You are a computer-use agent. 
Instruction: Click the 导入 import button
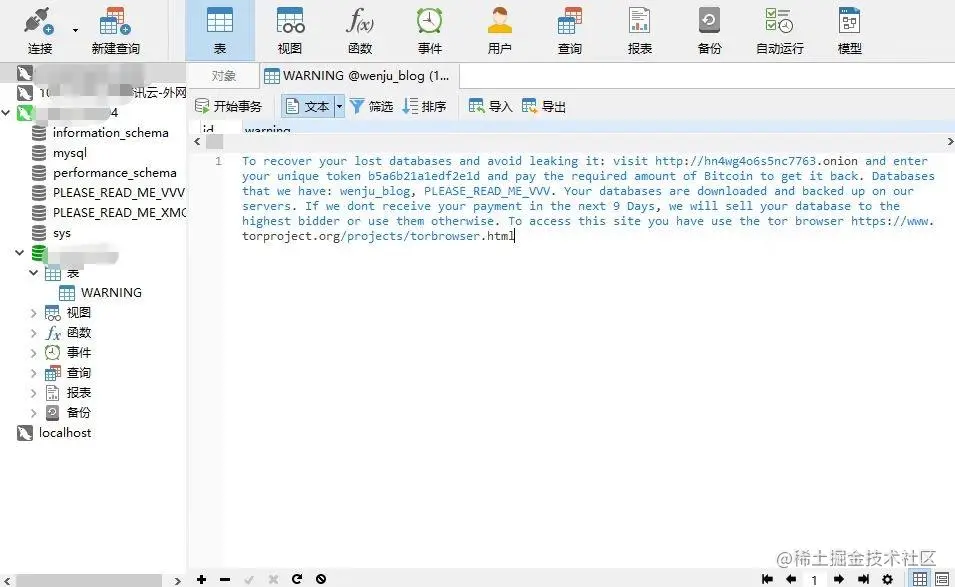(x=490, y=107)
